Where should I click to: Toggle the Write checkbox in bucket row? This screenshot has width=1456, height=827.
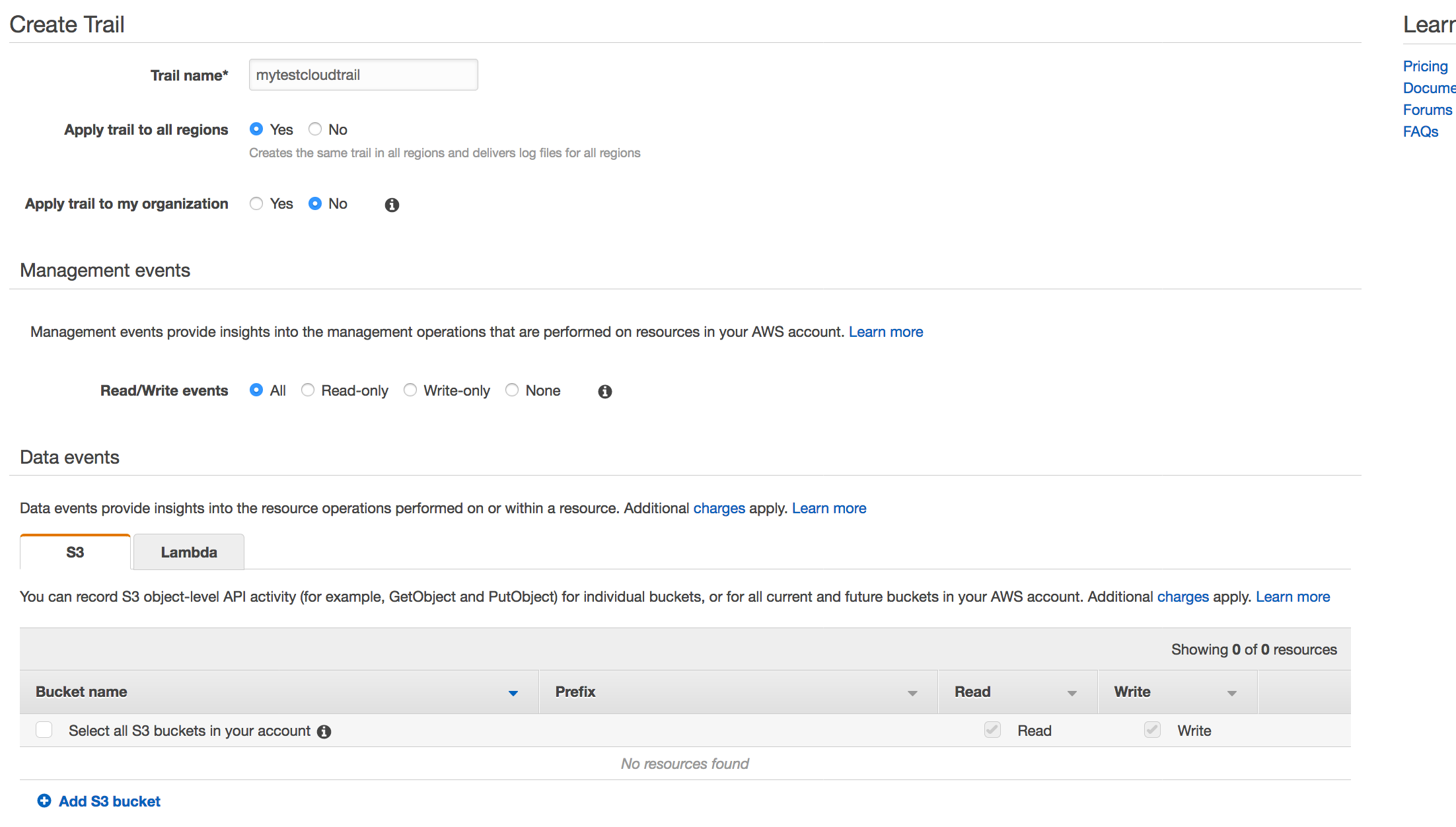pyautogui.click(x=1152, y=729)
